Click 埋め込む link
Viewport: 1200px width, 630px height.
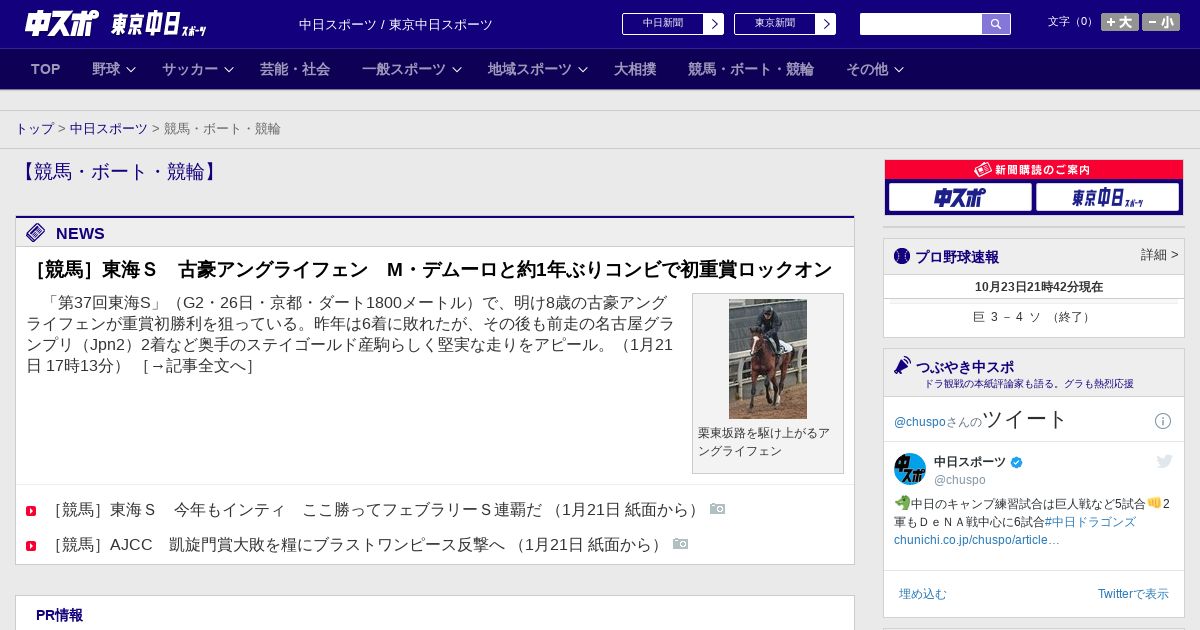point(923,594)
